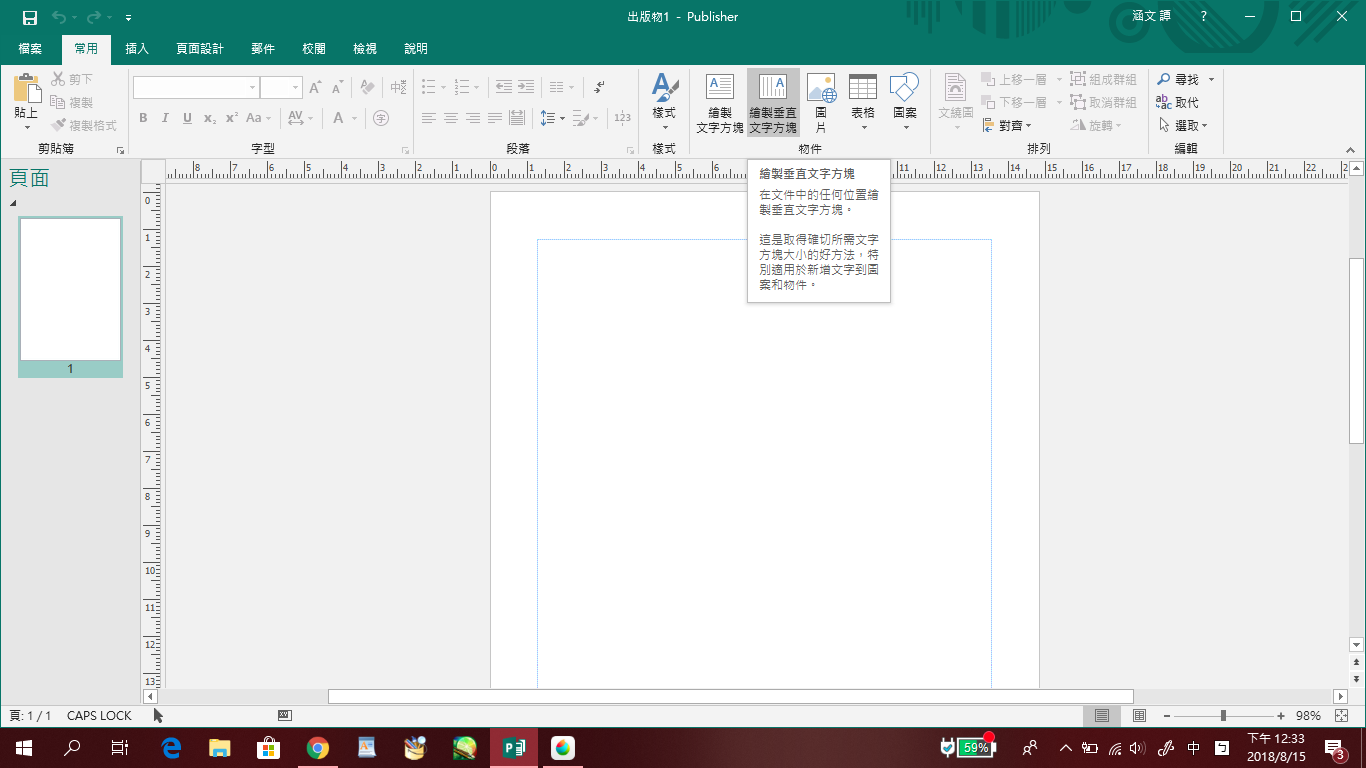Screen dimensions: 1366x768
Task: Toggle single-page view in the status bar
Action: point(1101,716)
